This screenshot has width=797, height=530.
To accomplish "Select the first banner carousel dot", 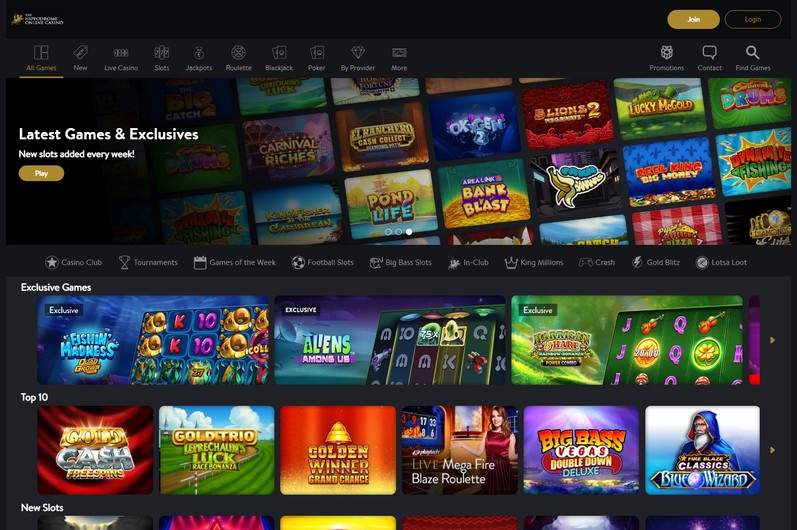I will pyautogui.click(x=388, y=232).
